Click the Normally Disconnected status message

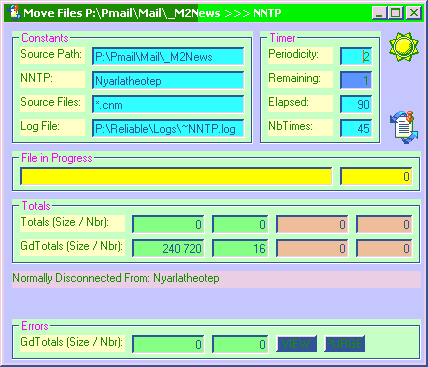click(x=116, y=278)
